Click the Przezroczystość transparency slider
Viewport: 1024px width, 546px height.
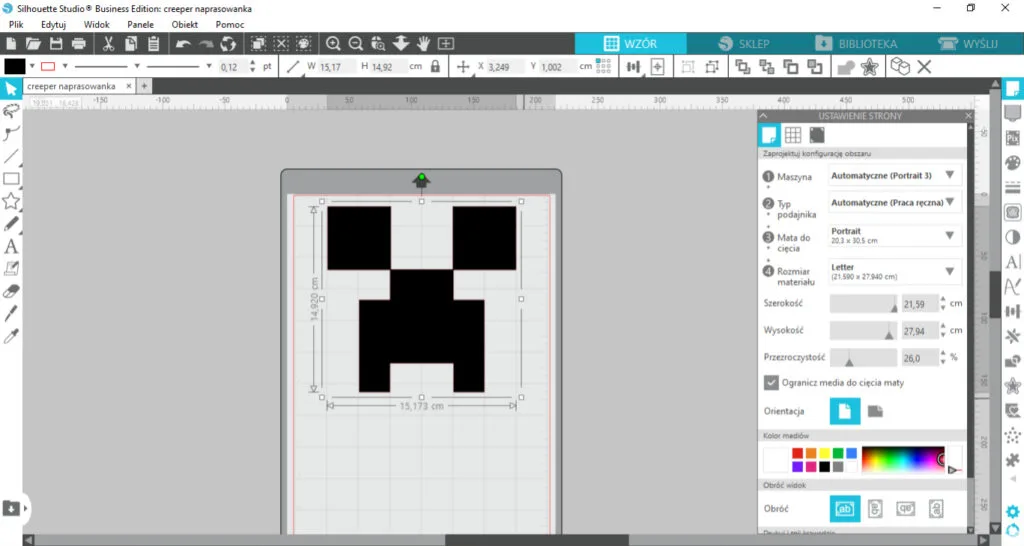click(x=863, y=358)
